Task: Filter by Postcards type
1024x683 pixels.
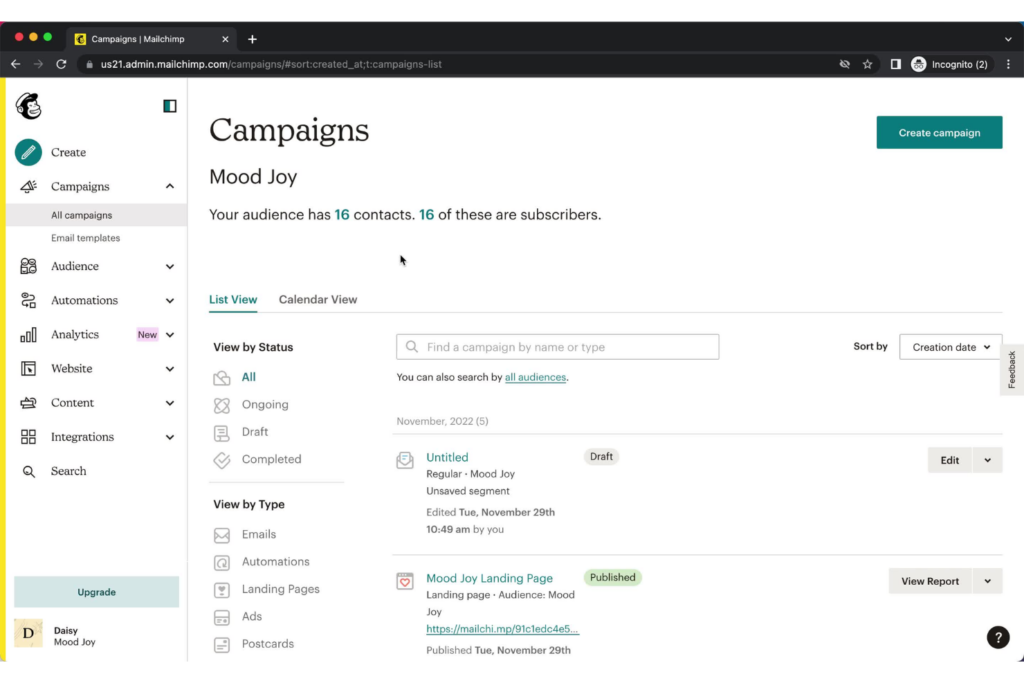Action: [268, 644]
